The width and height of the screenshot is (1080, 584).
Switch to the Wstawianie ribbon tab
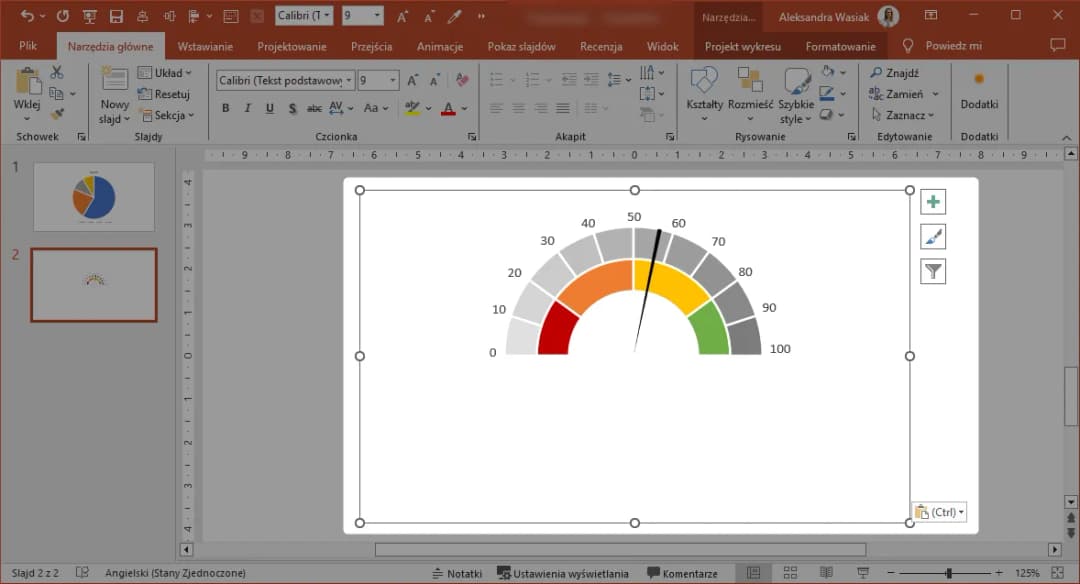point(205,46)
